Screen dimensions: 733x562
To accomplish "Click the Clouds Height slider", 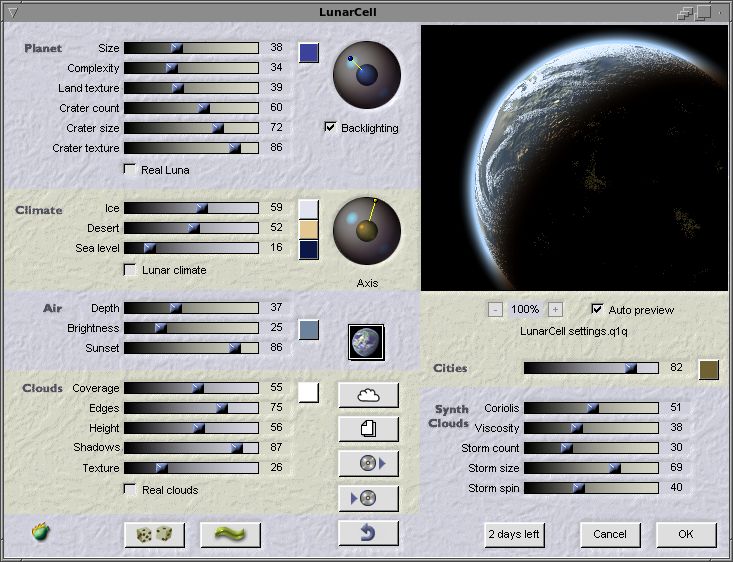I will click(191, 428).
